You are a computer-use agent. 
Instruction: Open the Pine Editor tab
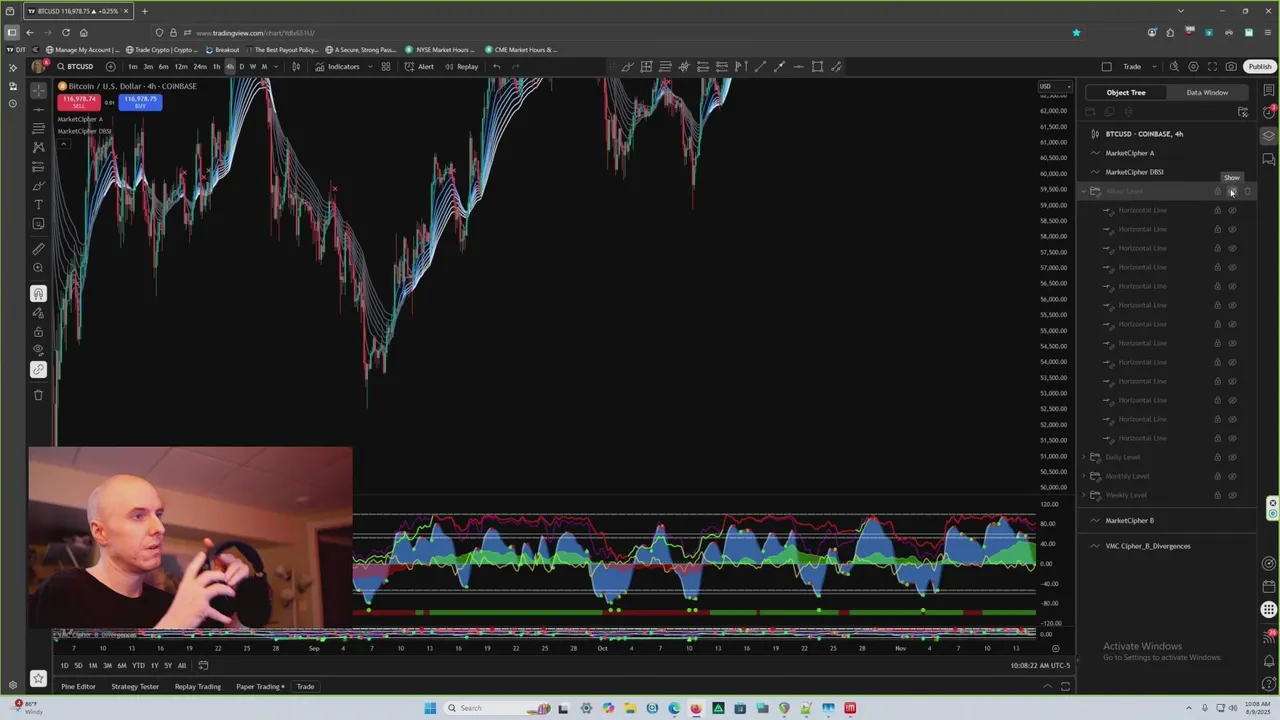click(x=78, y=687)
